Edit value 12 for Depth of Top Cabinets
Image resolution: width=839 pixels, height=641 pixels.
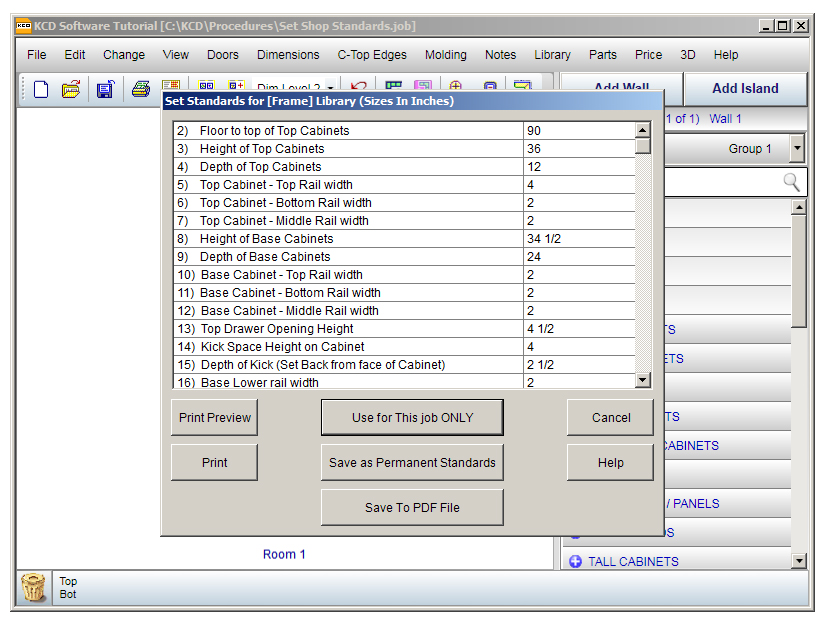[579, 166]
